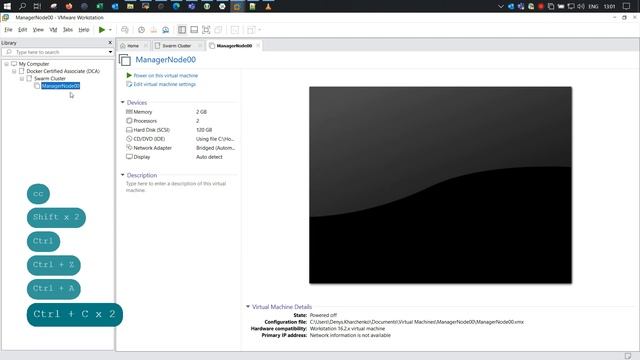Screen dimensions: 640x360
Task: Select Swarm Cluster in library tree
Action: 50,78
